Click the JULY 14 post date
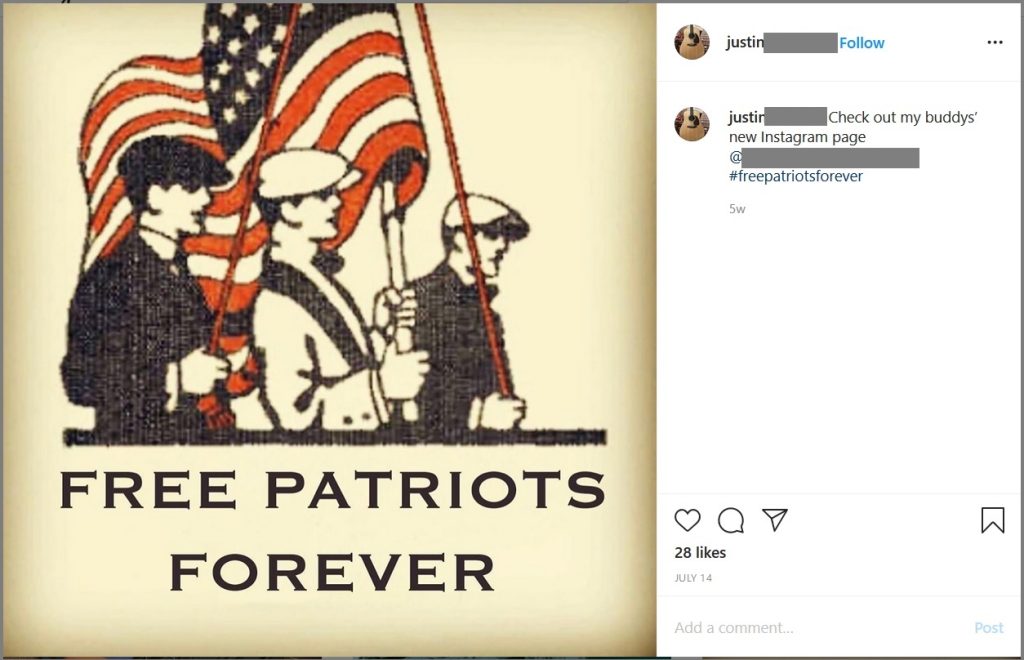The image size is (1024, 660). coord(693,578)
